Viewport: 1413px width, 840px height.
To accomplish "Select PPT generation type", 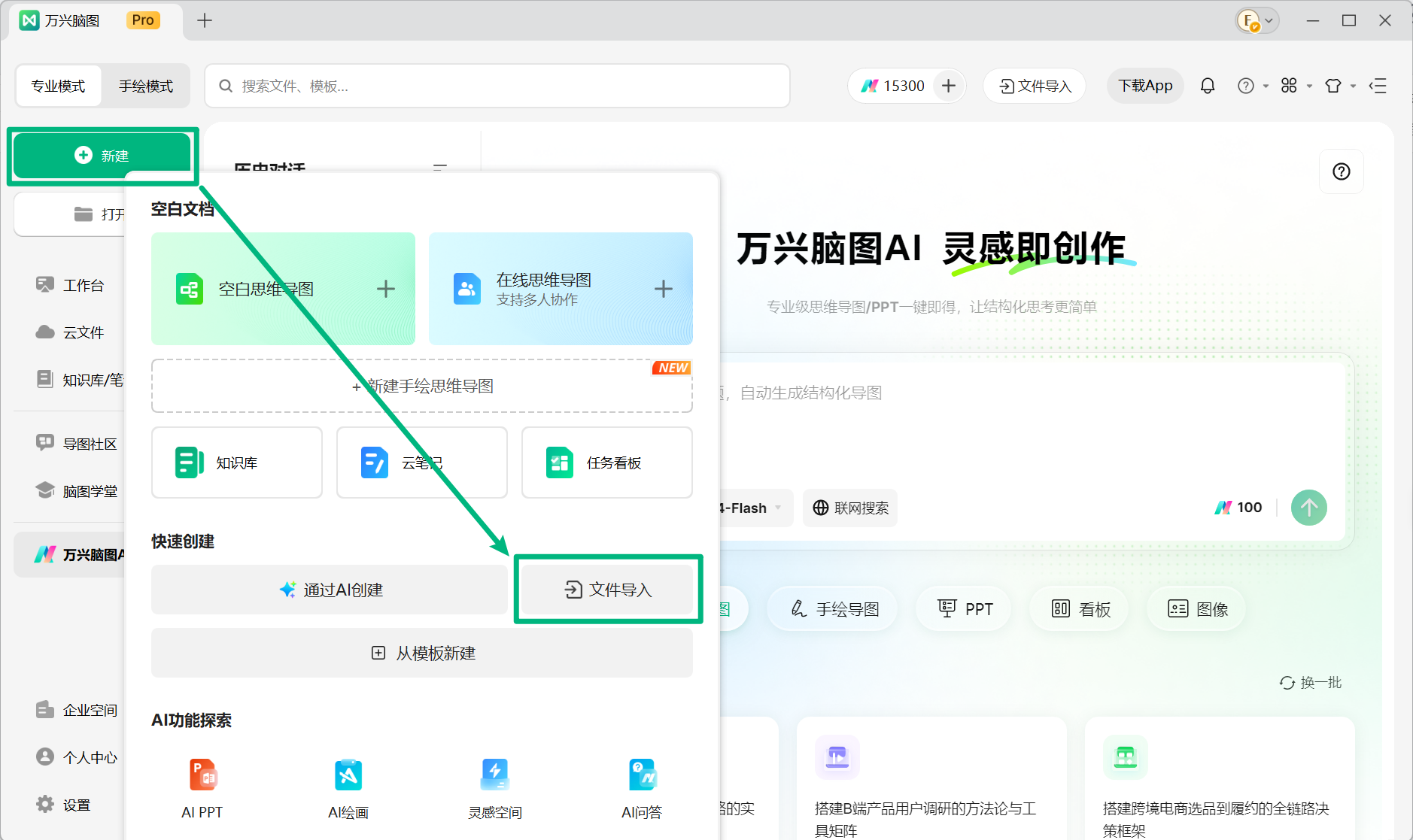I will pyautogui.click(x=965, y=608).
